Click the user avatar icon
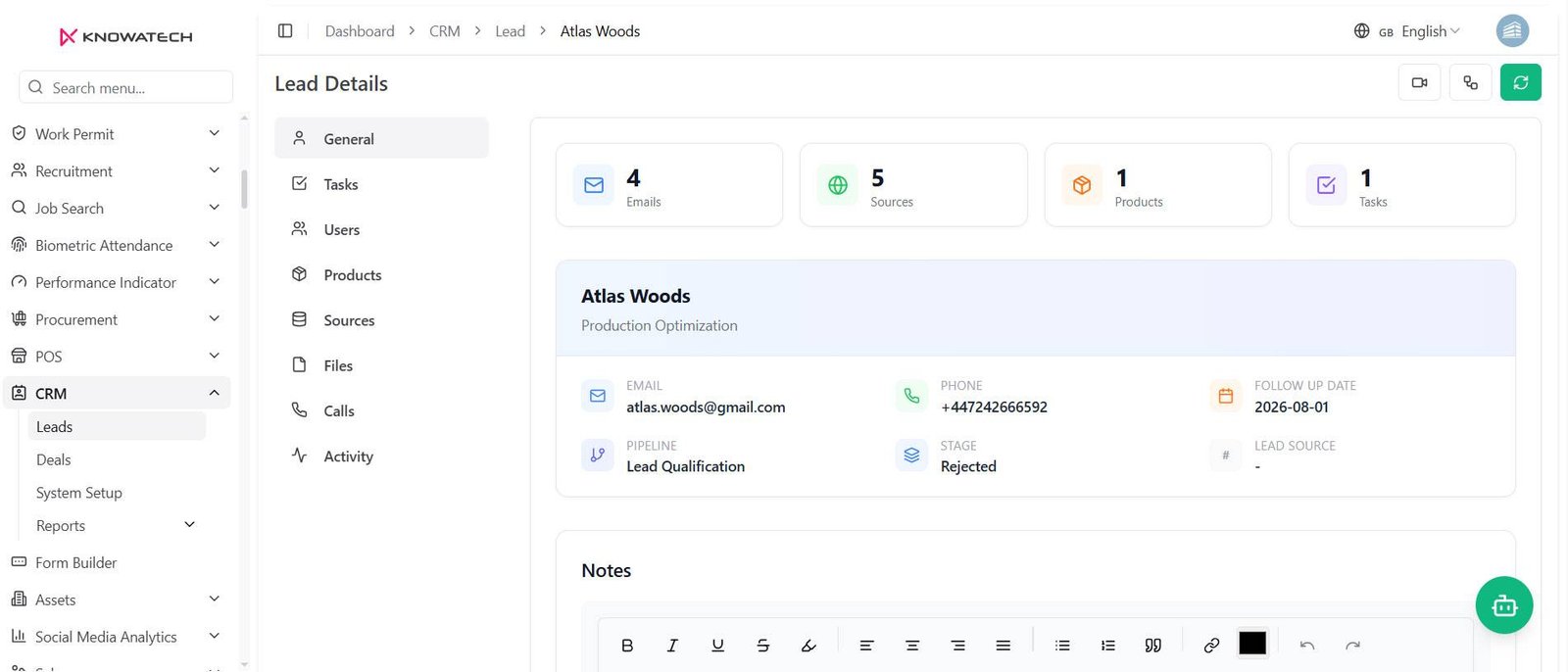 1513,31
